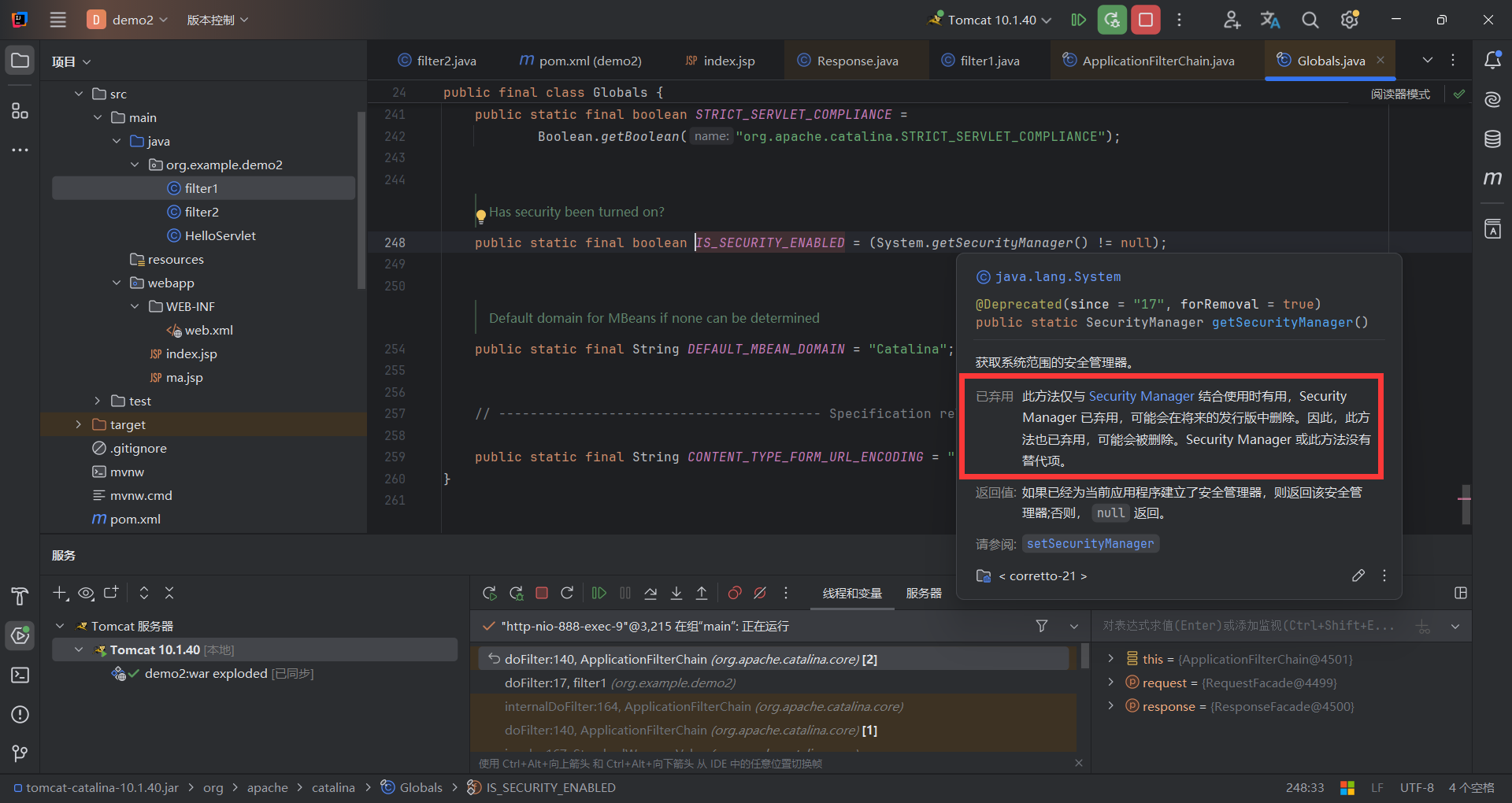Collapse the webapp folder in project tree
Image resolution: width=1512 pixels, height=803 pixels.
pyautogui.click(x=117, y=283)
